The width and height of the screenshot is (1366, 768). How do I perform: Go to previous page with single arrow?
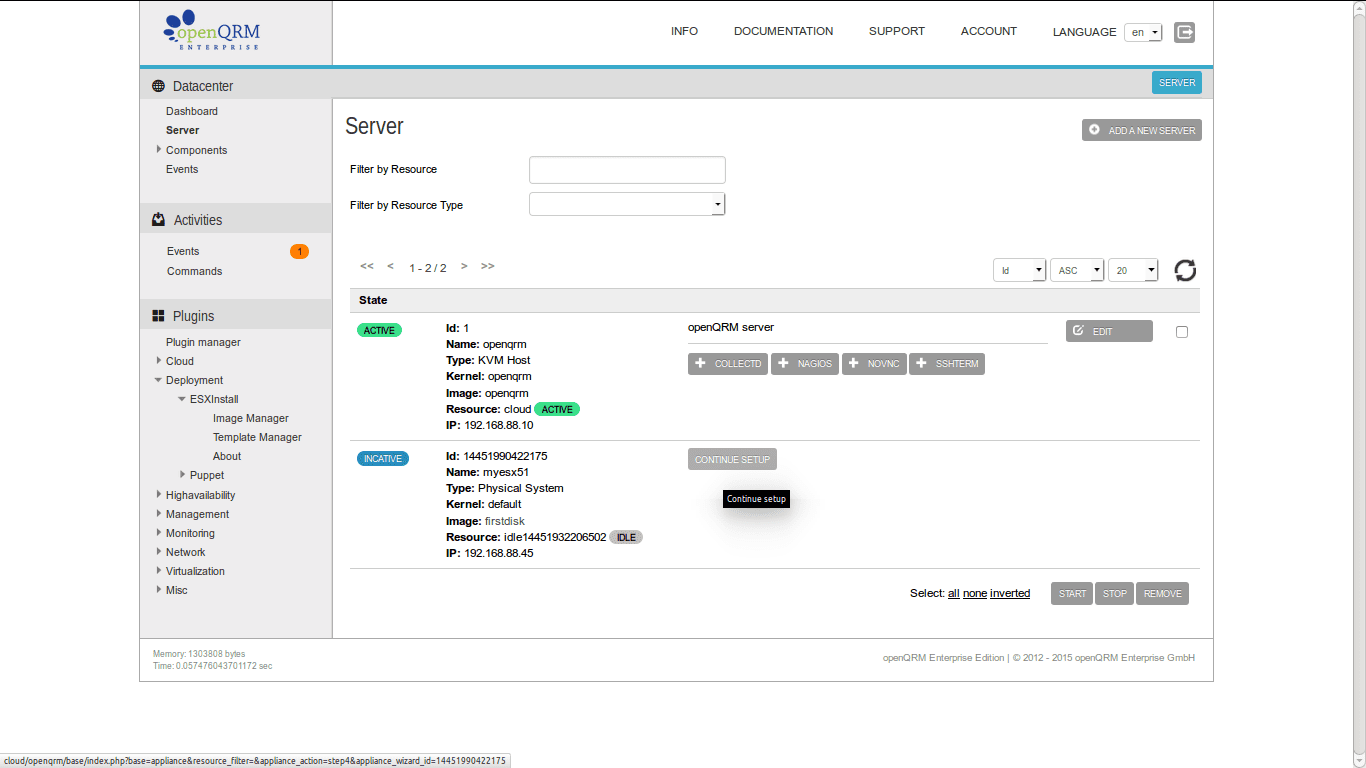(x=390, y=266)
